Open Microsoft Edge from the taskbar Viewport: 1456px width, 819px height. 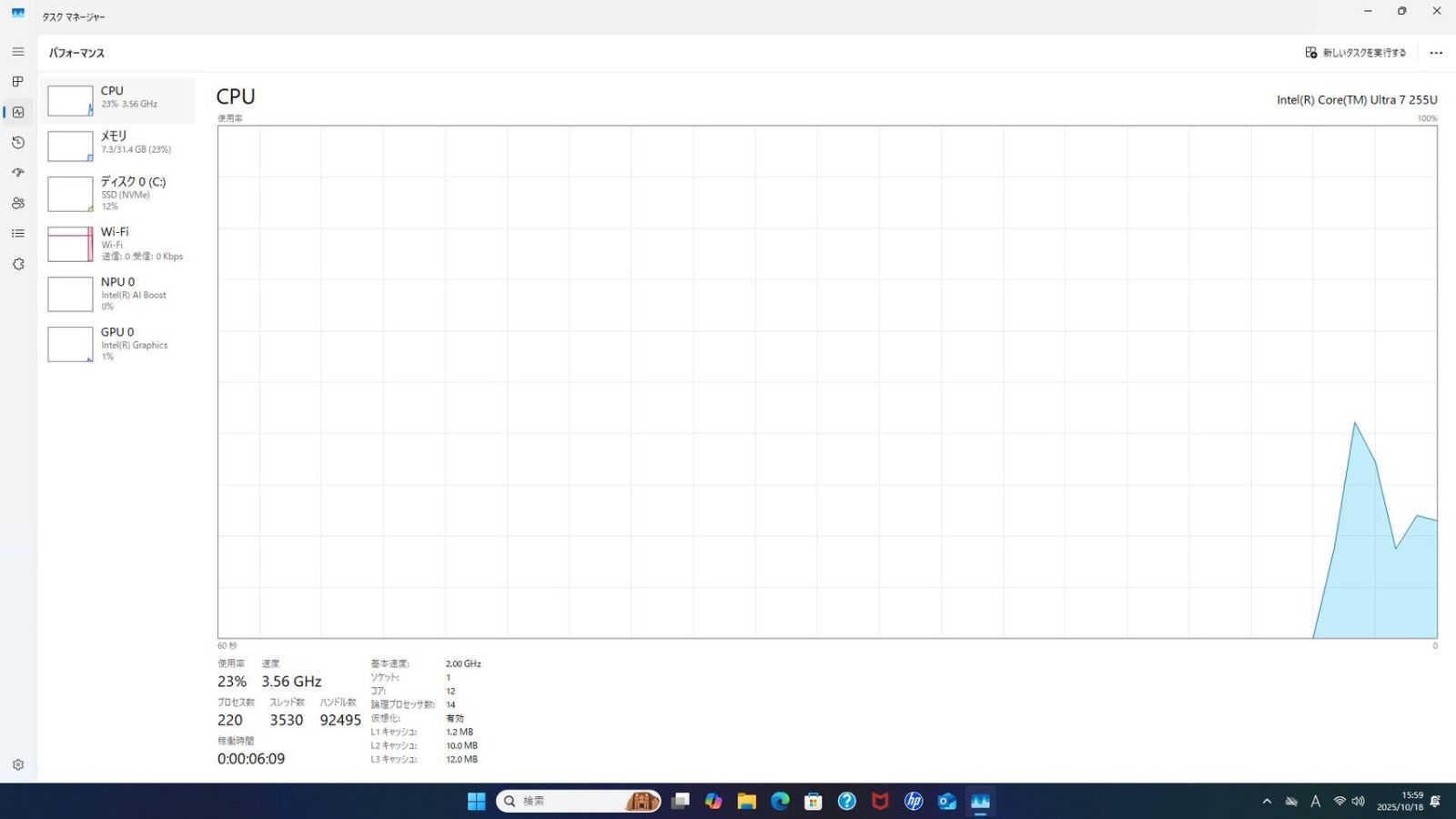(780, 801)
